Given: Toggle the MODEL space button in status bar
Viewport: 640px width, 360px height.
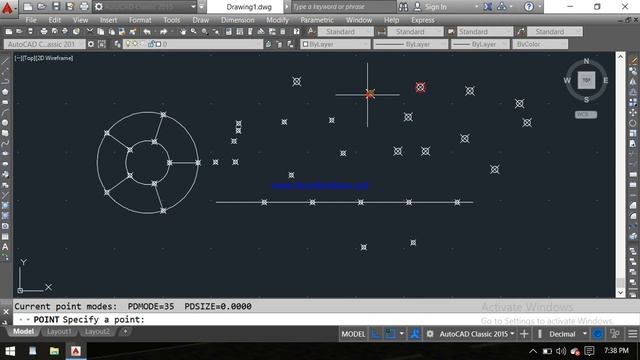Looking at the screenshot, I should [x=353, y=334].
